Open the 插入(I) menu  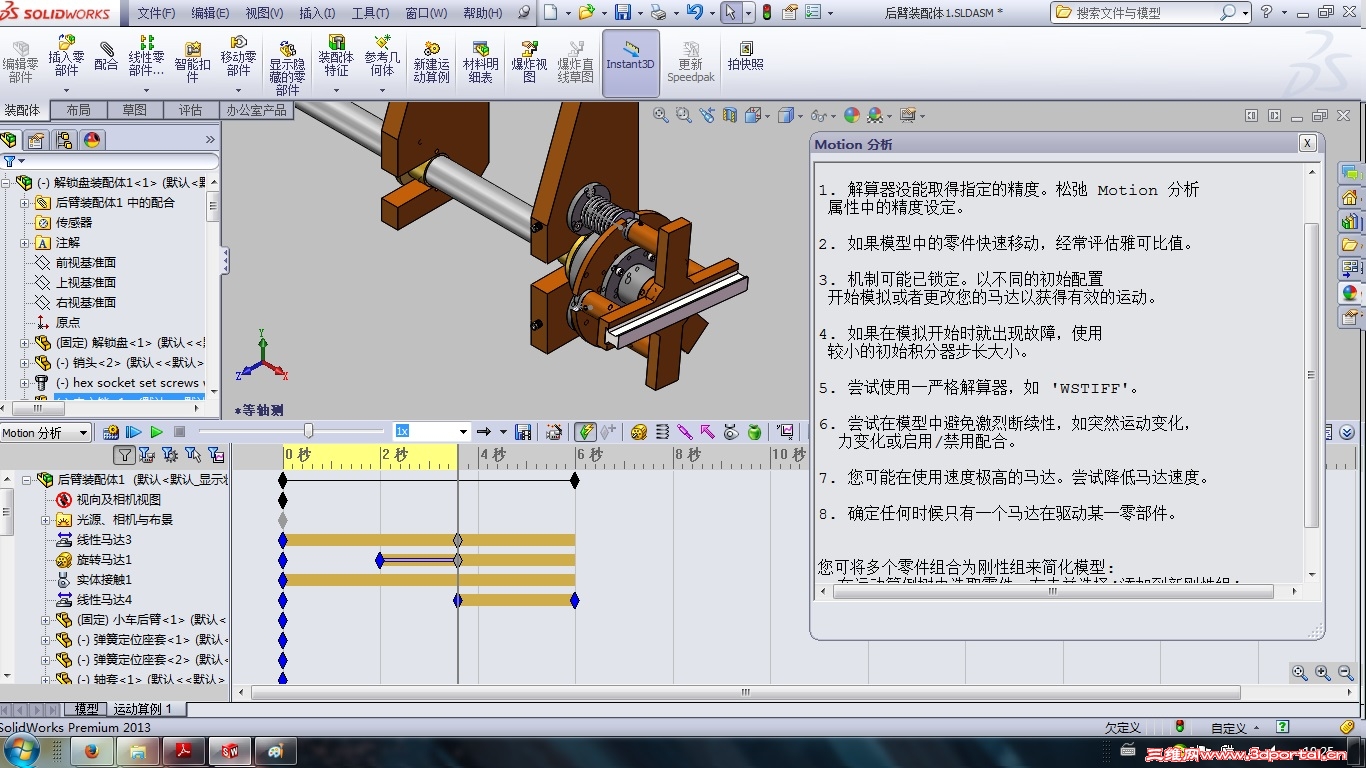318,13
